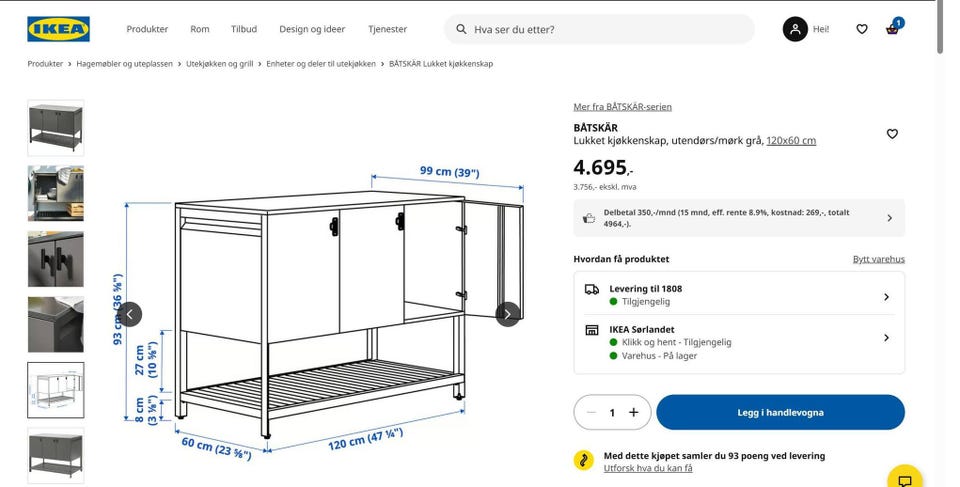
Task: Open the chat bubble icon
Action: [904, 480]
